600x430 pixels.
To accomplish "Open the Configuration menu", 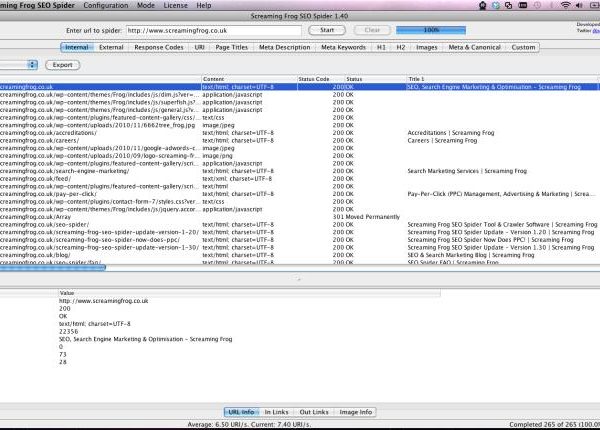I will tap(106, 5).
